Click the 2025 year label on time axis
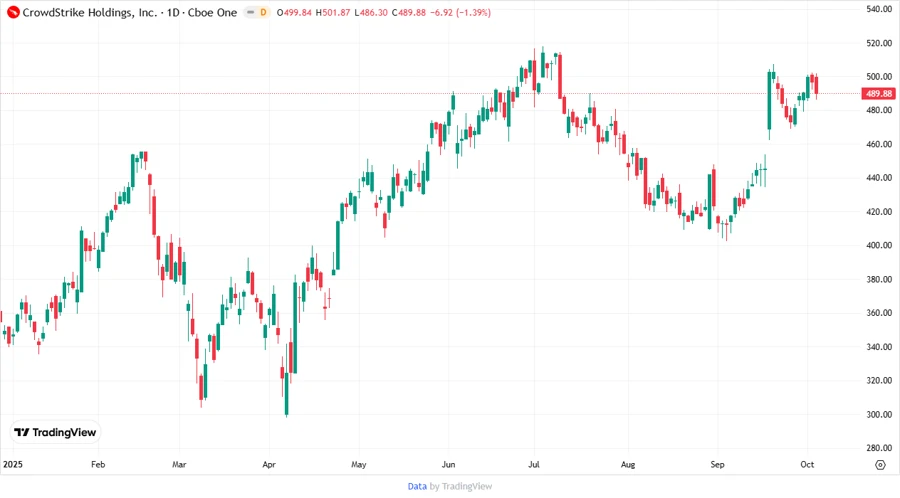The height and width of the screenshot is (498, 900). click(13, 465)
